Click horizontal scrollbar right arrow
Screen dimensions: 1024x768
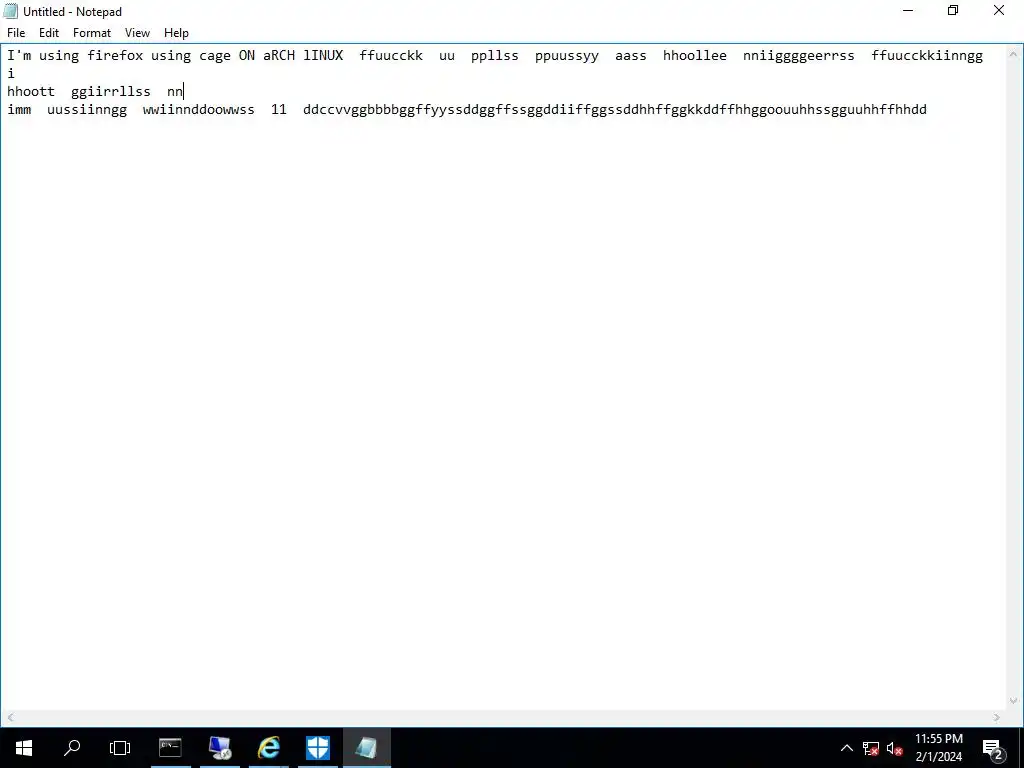pos(997,717)
